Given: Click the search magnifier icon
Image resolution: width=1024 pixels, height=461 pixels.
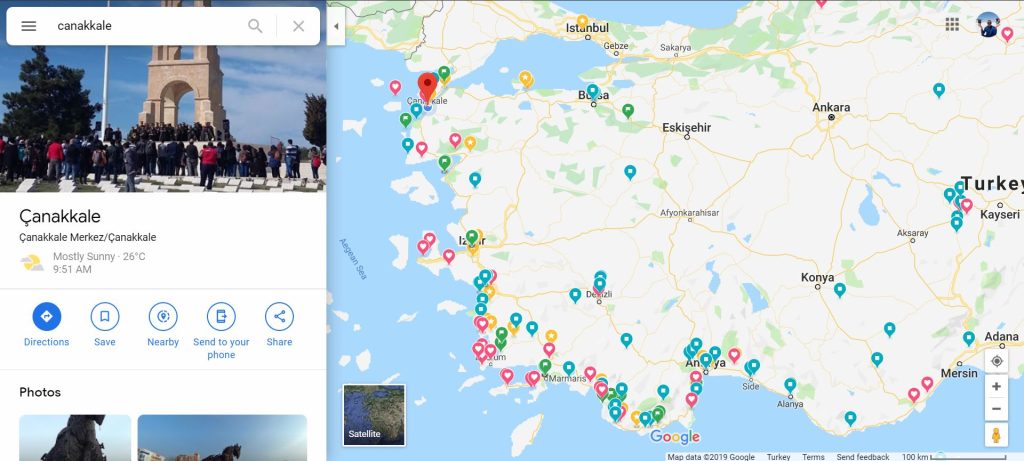Looking at the screenshot, I should [x=256, y=26].
